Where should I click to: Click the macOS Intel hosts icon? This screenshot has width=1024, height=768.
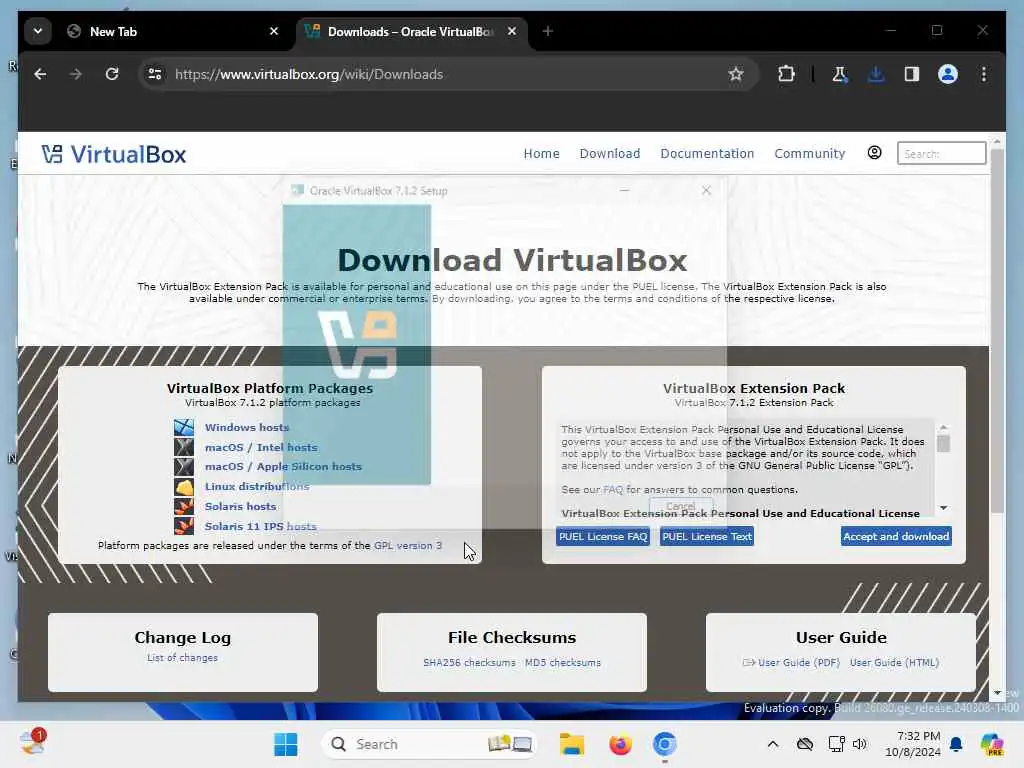coord(184,447)
